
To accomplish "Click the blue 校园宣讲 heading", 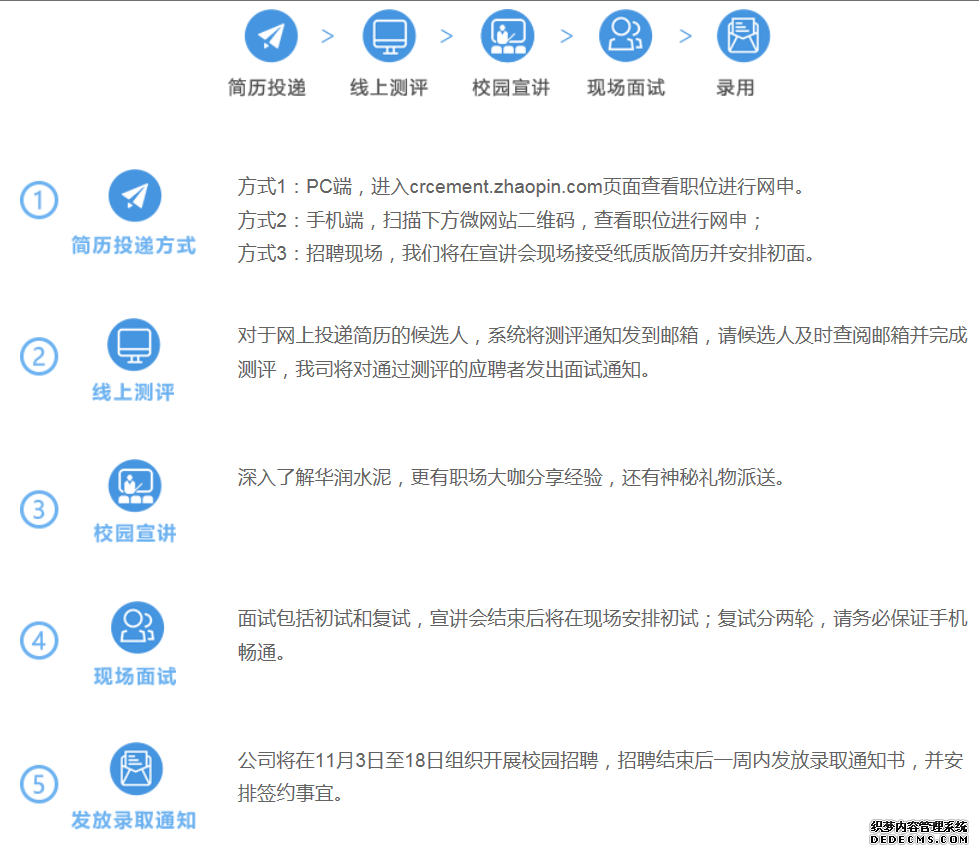I will (x=135, y=533).
